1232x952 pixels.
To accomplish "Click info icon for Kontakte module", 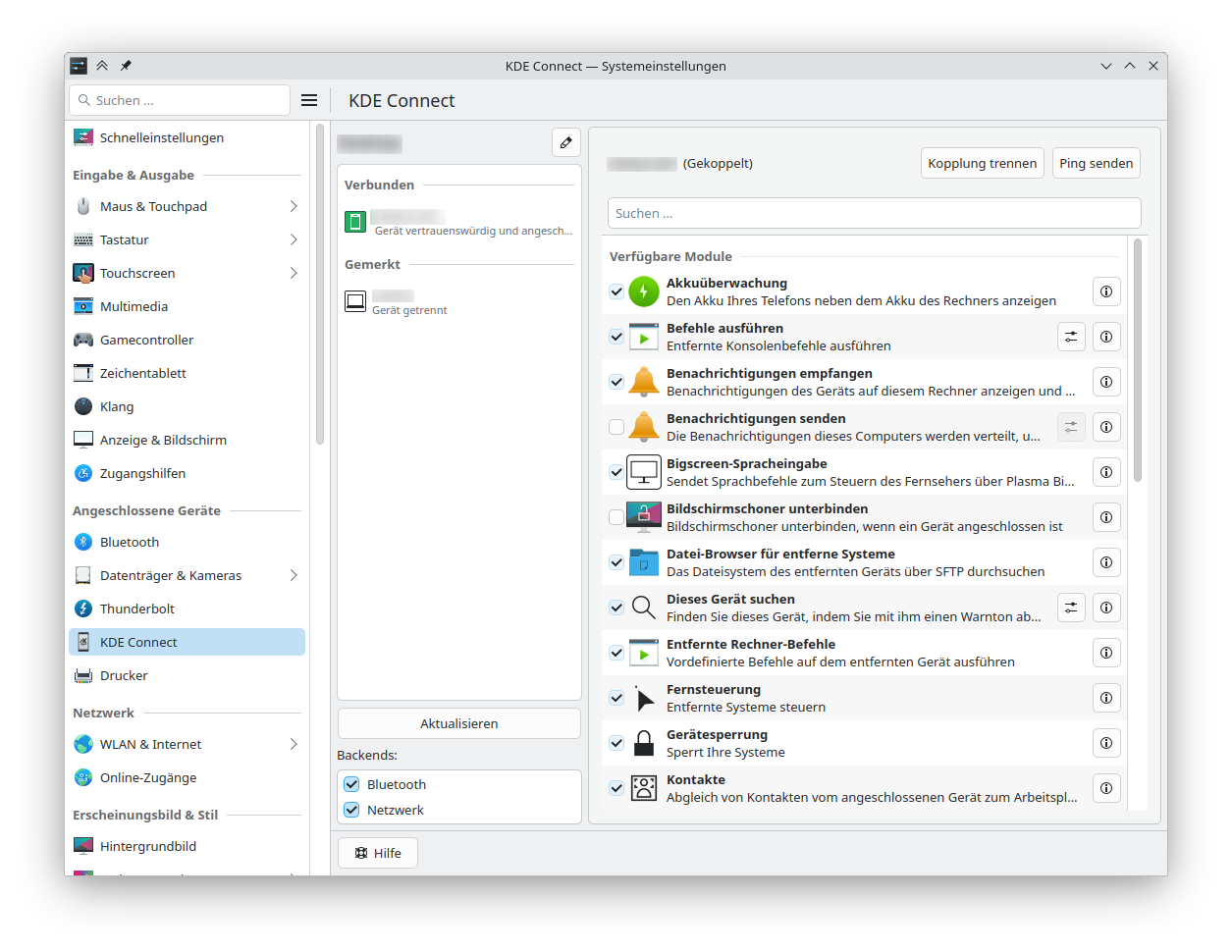I will click(x=1106, y=788).
